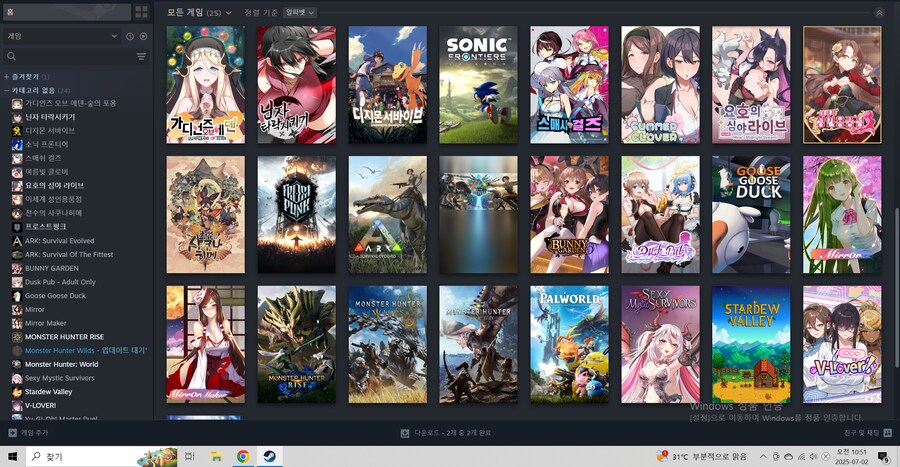Select Sexy Mystic Survivors in sidebar

pyautogui.click(x=59, y=378)
